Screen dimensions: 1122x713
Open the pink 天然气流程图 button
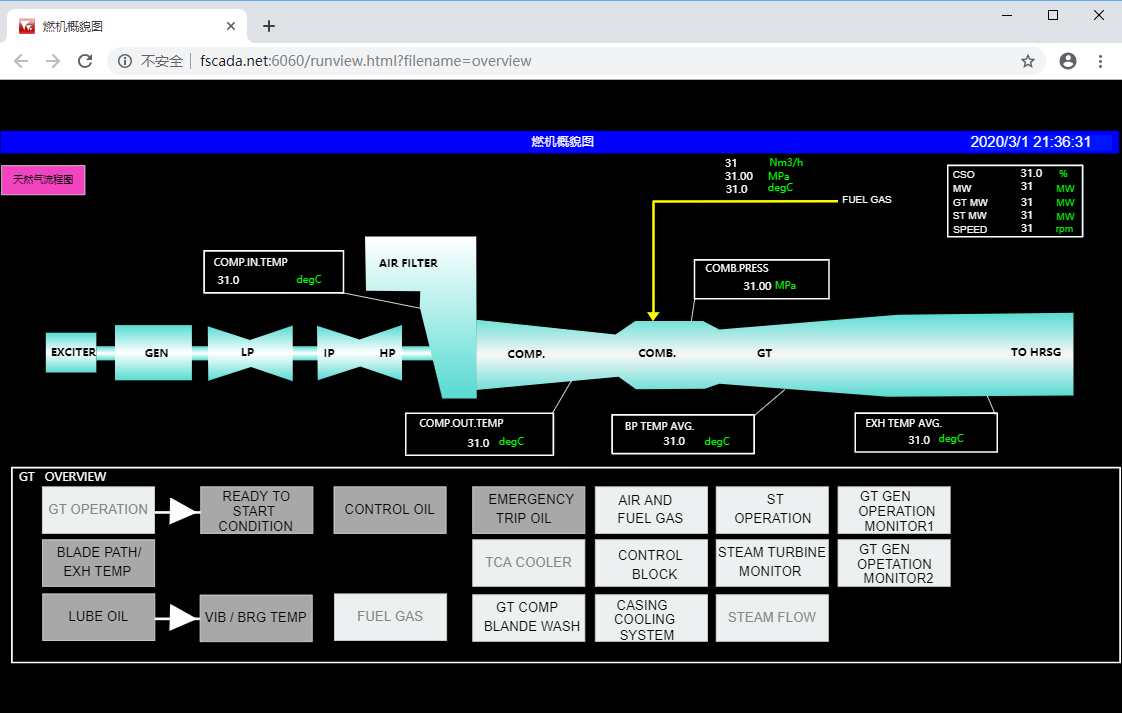pyautogui.click(x=43, y=180)
